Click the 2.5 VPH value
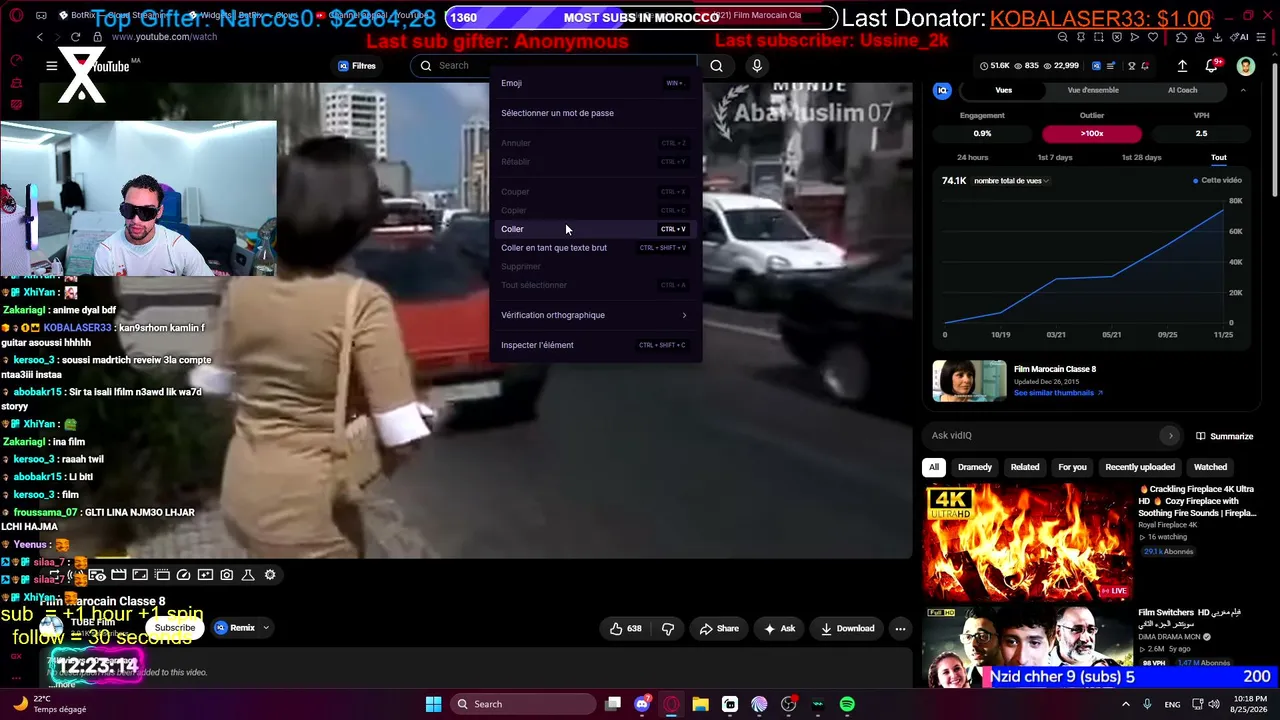Screen dimensions: 1280x720 click(1201, 133)
